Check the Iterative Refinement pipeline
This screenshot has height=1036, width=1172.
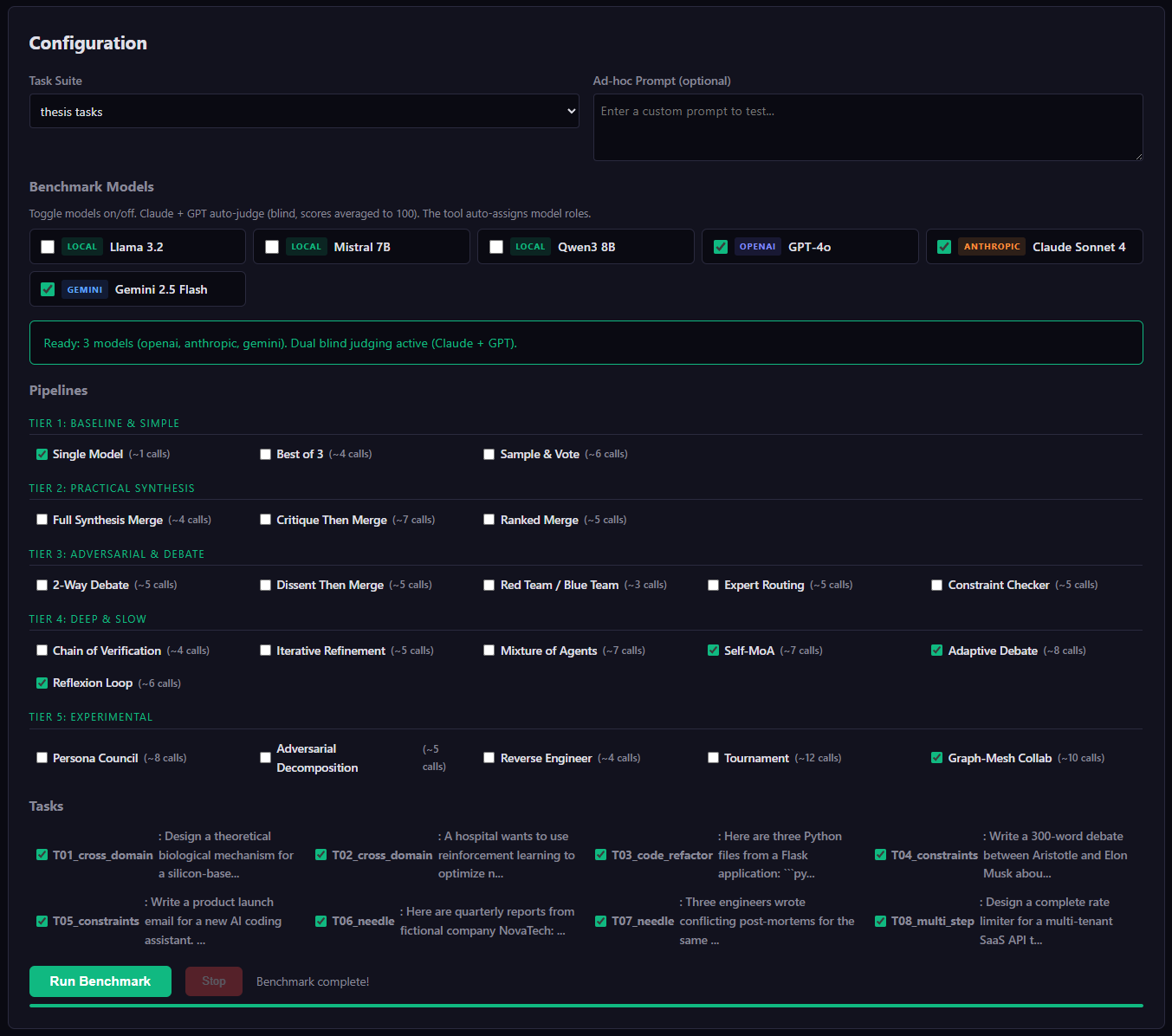tap(266, 651)
